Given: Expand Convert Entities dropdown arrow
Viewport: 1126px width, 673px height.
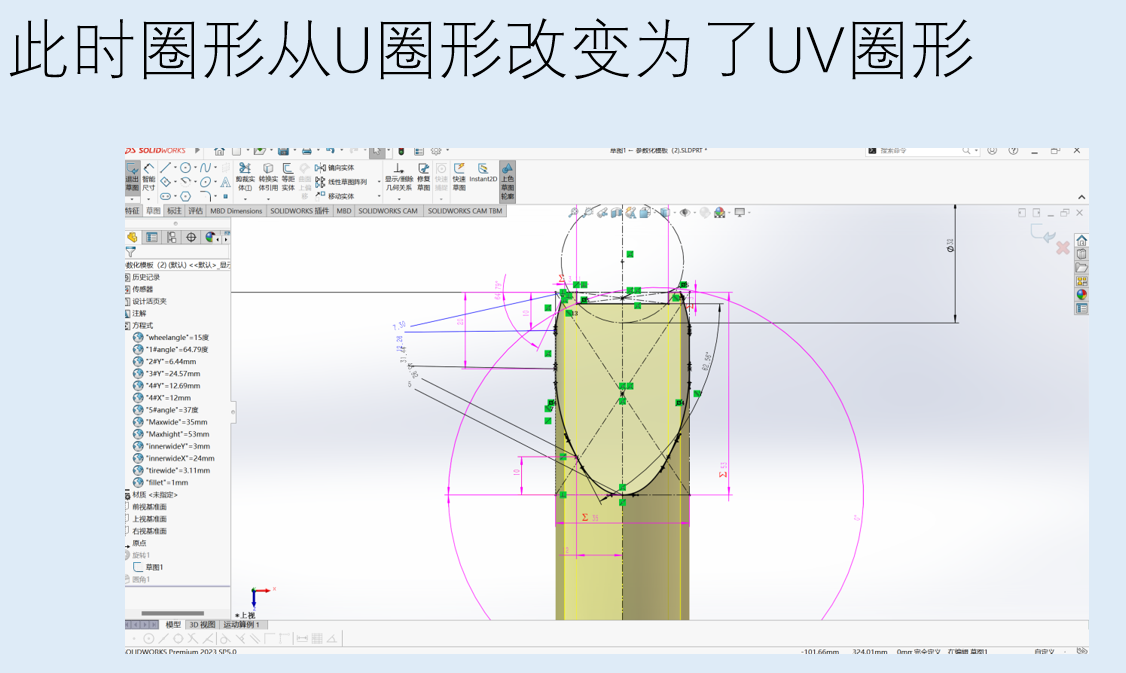Looking at the screenshot, I should click(x=268, y=199).
